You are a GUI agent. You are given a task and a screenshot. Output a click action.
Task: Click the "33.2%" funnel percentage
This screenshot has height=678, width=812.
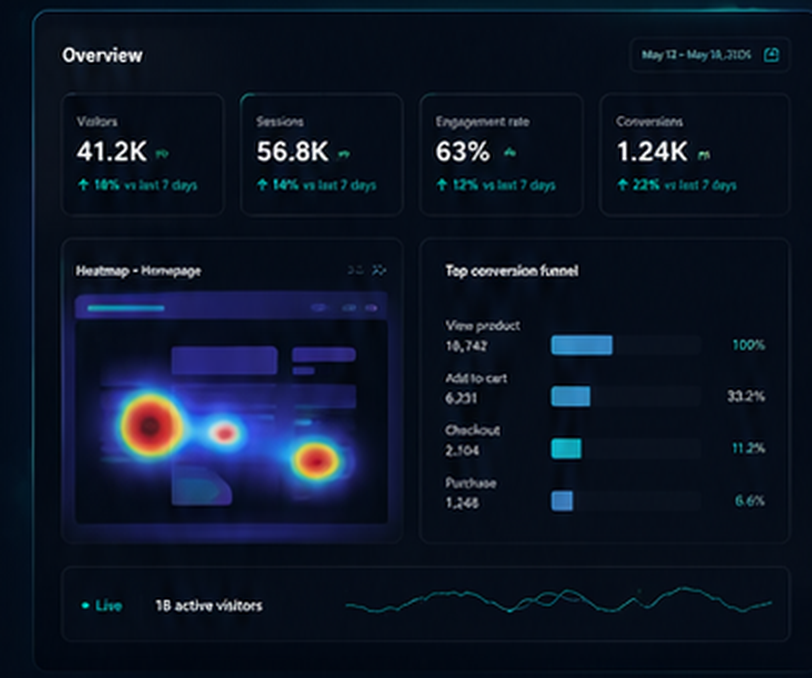[x=746, y=397]
